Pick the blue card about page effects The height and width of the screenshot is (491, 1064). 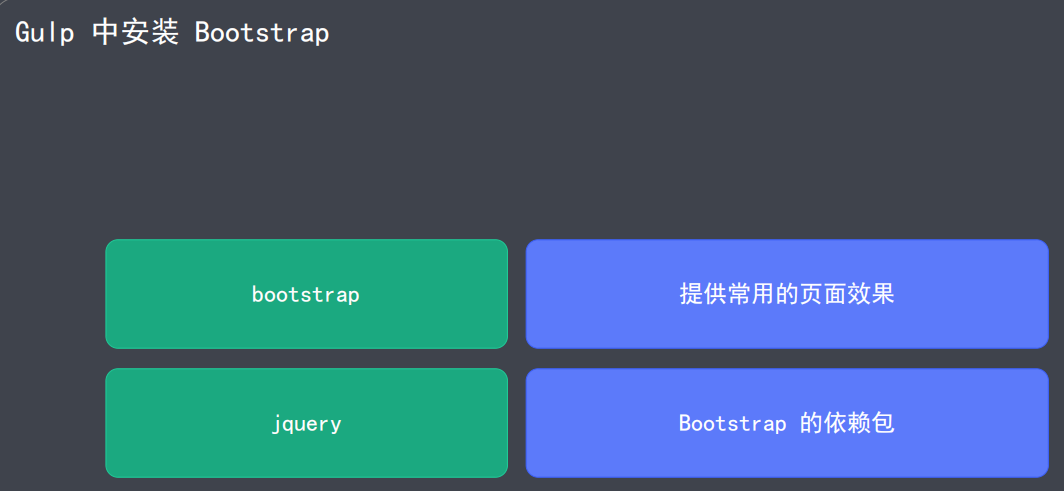point(786,294)
